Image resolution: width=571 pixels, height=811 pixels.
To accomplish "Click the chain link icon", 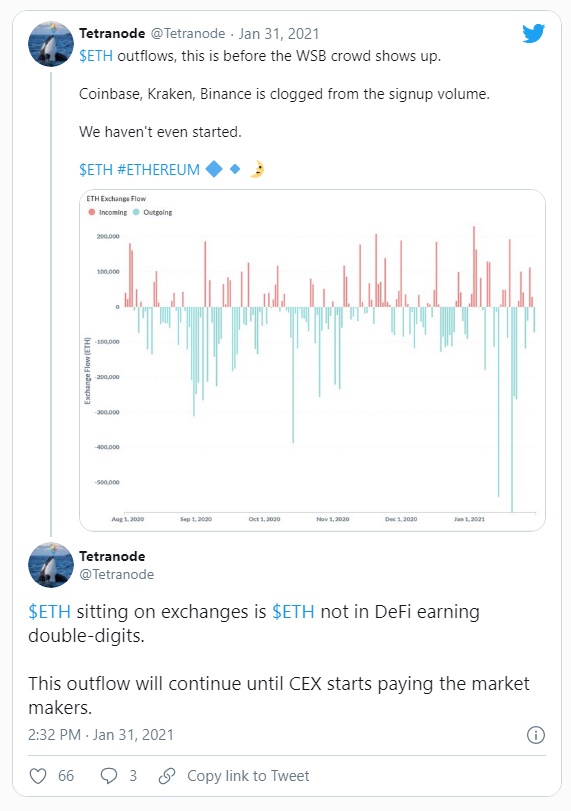I will (x=167, y=776).
